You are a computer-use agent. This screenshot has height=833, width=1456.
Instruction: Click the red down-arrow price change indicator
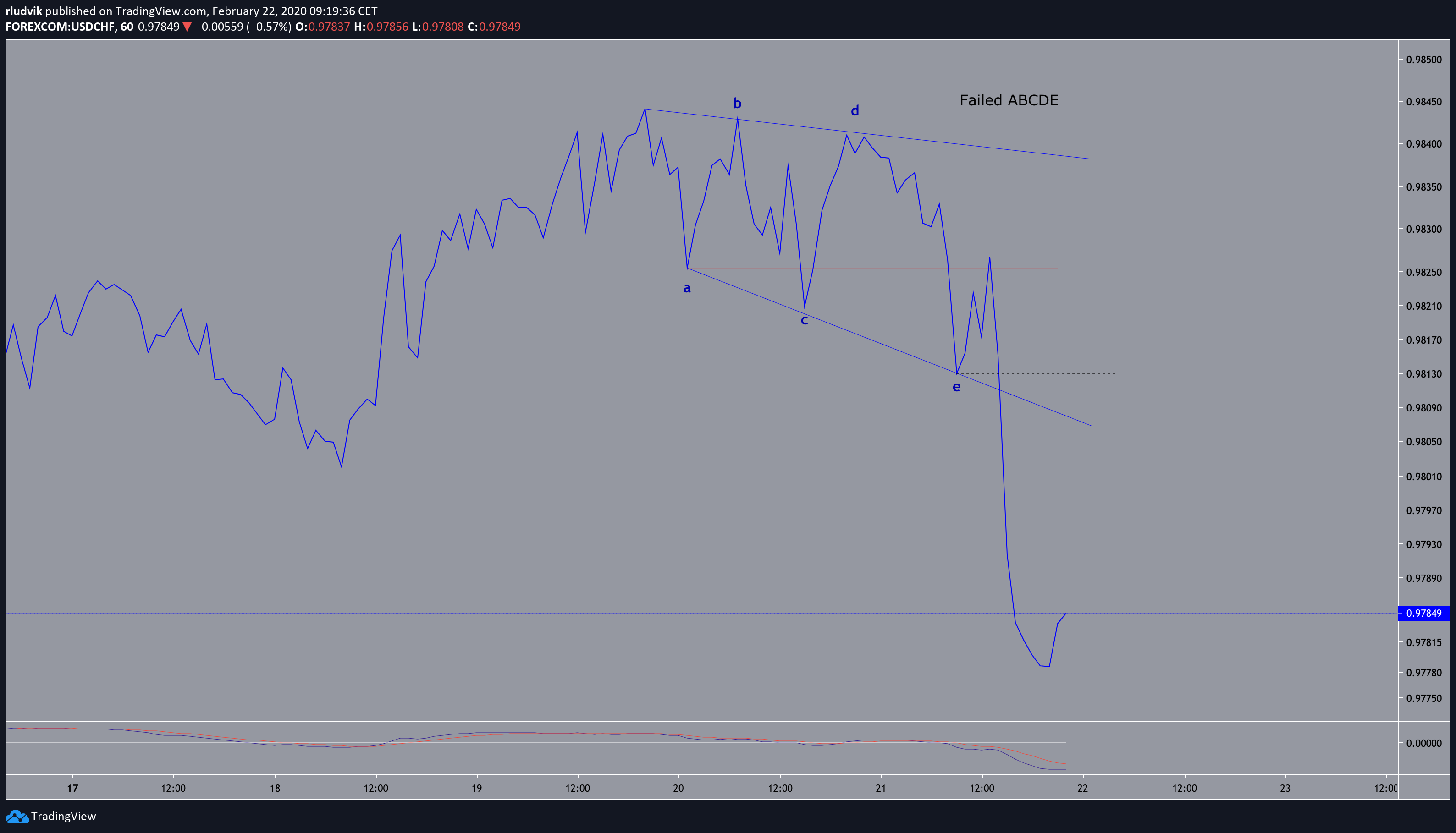(x=187, y=27)
